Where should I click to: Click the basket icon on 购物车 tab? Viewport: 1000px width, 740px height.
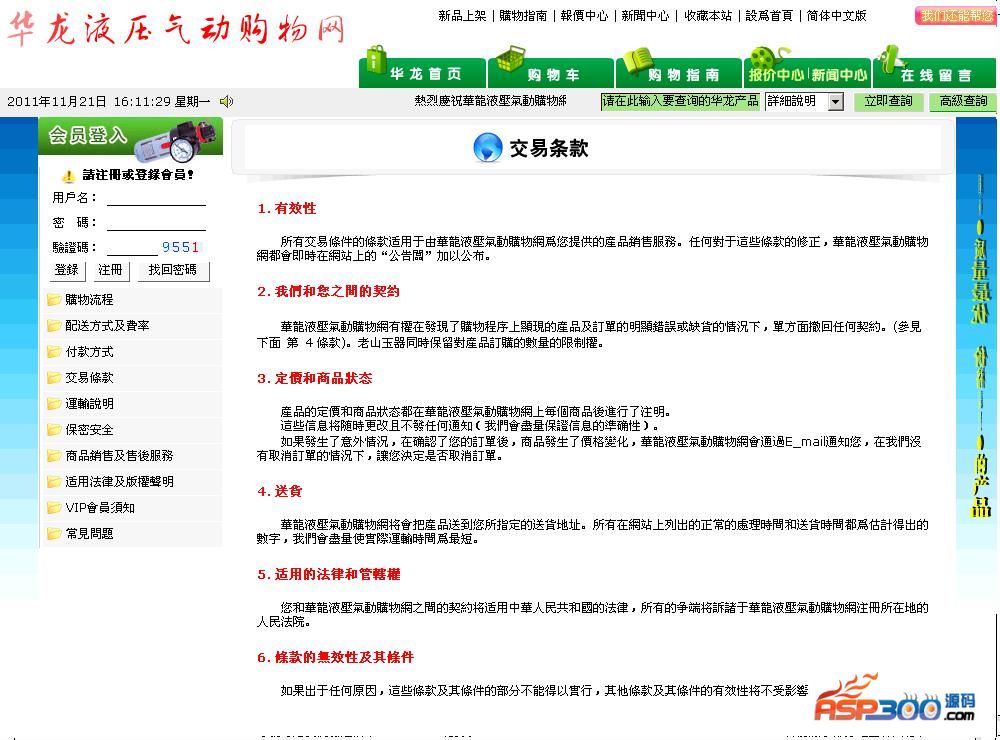(511, 59)
